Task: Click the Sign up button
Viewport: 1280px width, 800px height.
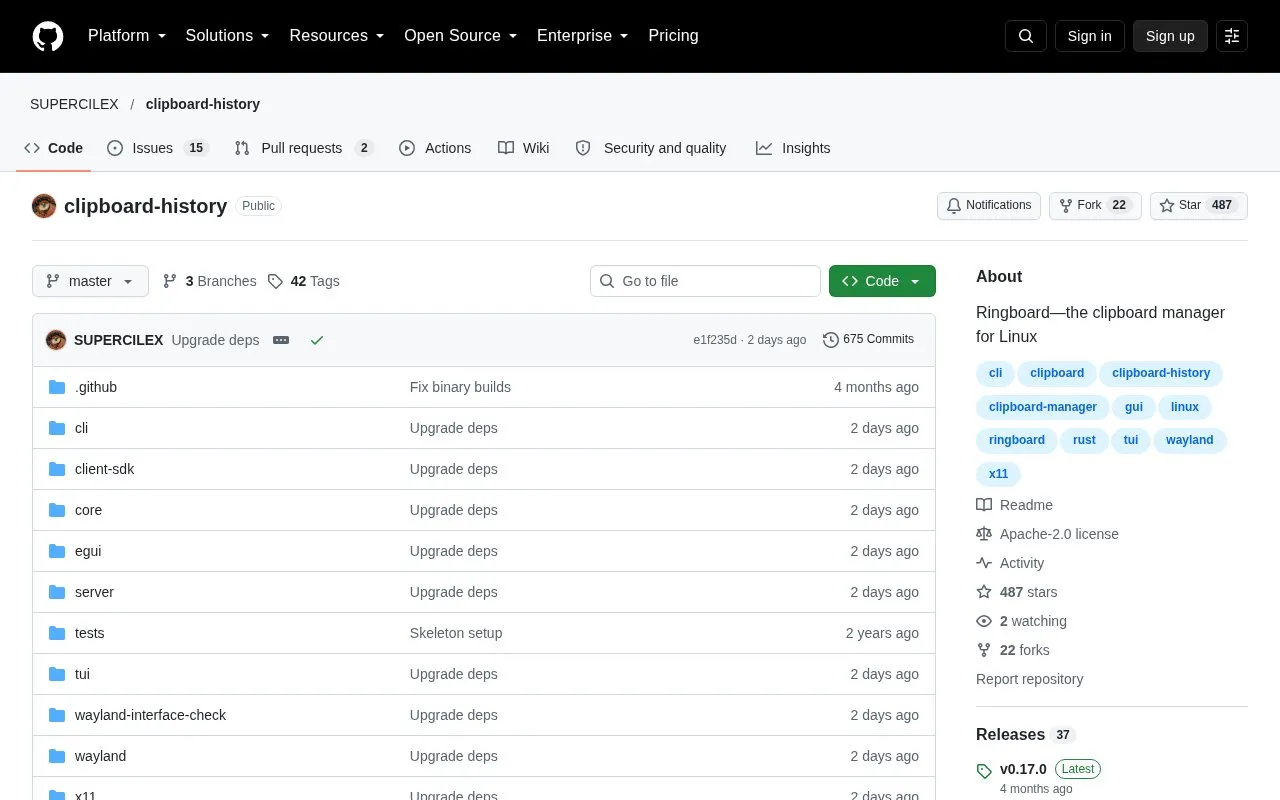Action: (1170, 36)
